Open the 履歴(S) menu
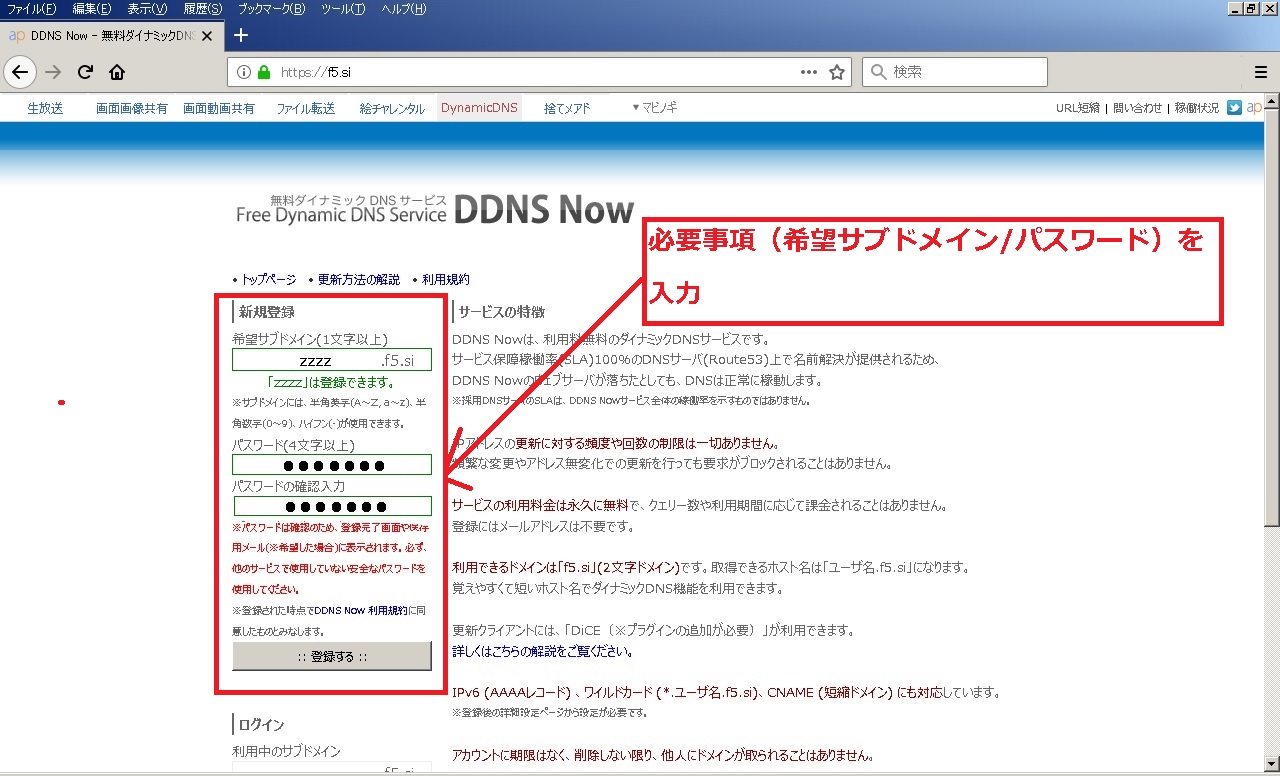The height and width of the screenshot is (776, 1280). 202,9
